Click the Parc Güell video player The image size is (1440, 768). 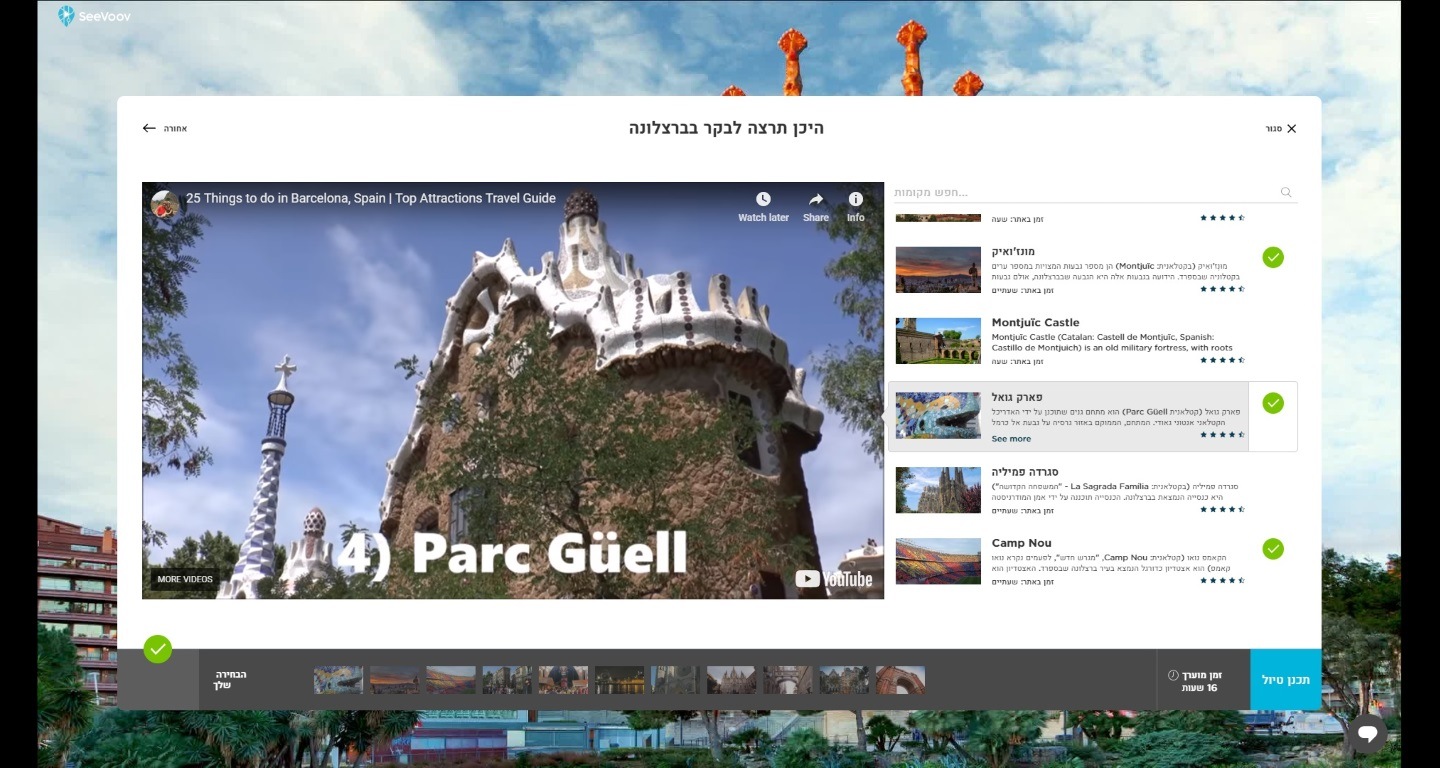513,390
